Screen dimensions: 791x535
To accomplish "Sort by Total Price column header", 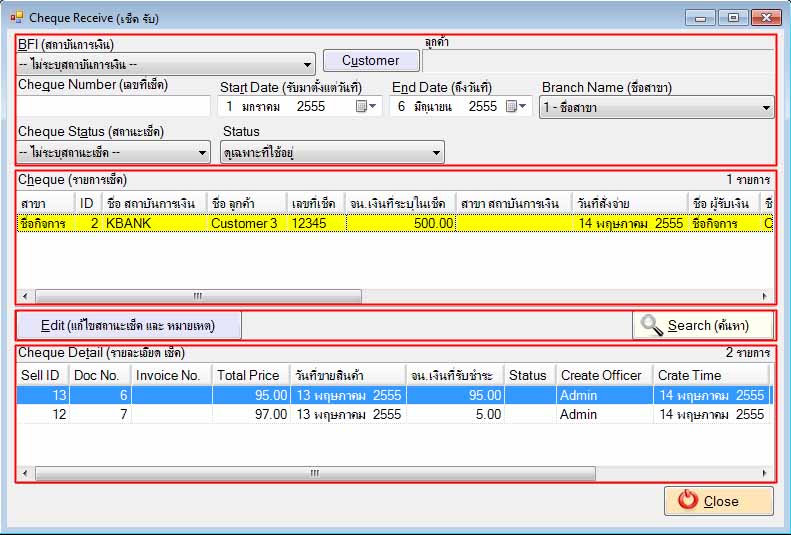I will pos(248,375).
